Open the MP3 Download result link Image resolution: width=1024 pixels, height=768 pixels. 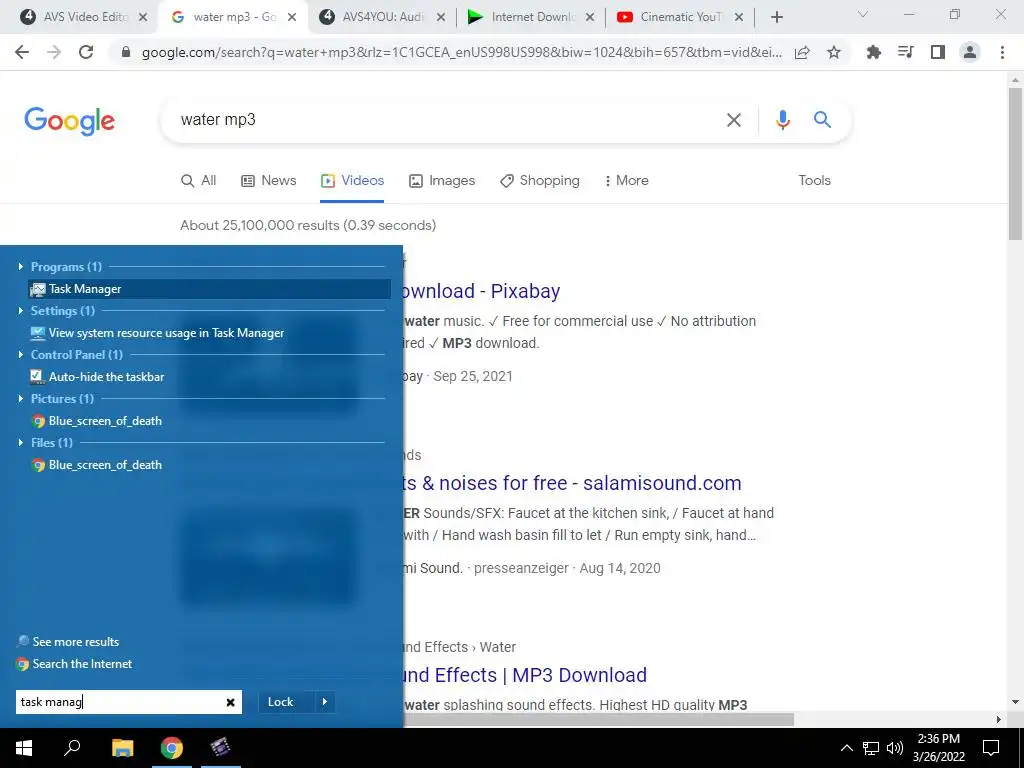pyautogui.click(x=525, y=675)
